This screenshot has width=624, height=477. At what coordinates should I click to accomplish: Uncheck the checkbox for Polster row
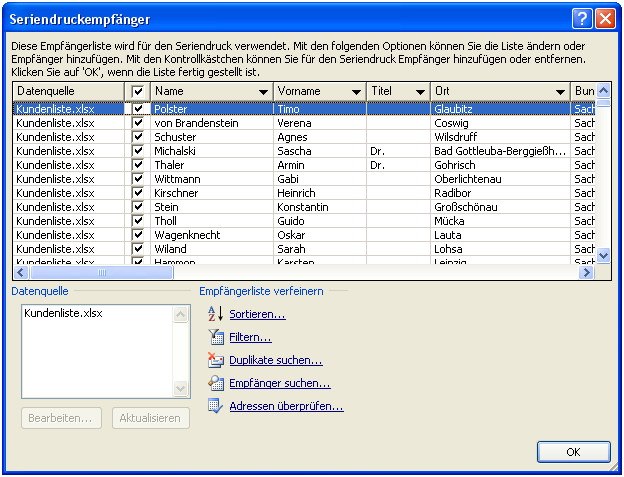138,109
